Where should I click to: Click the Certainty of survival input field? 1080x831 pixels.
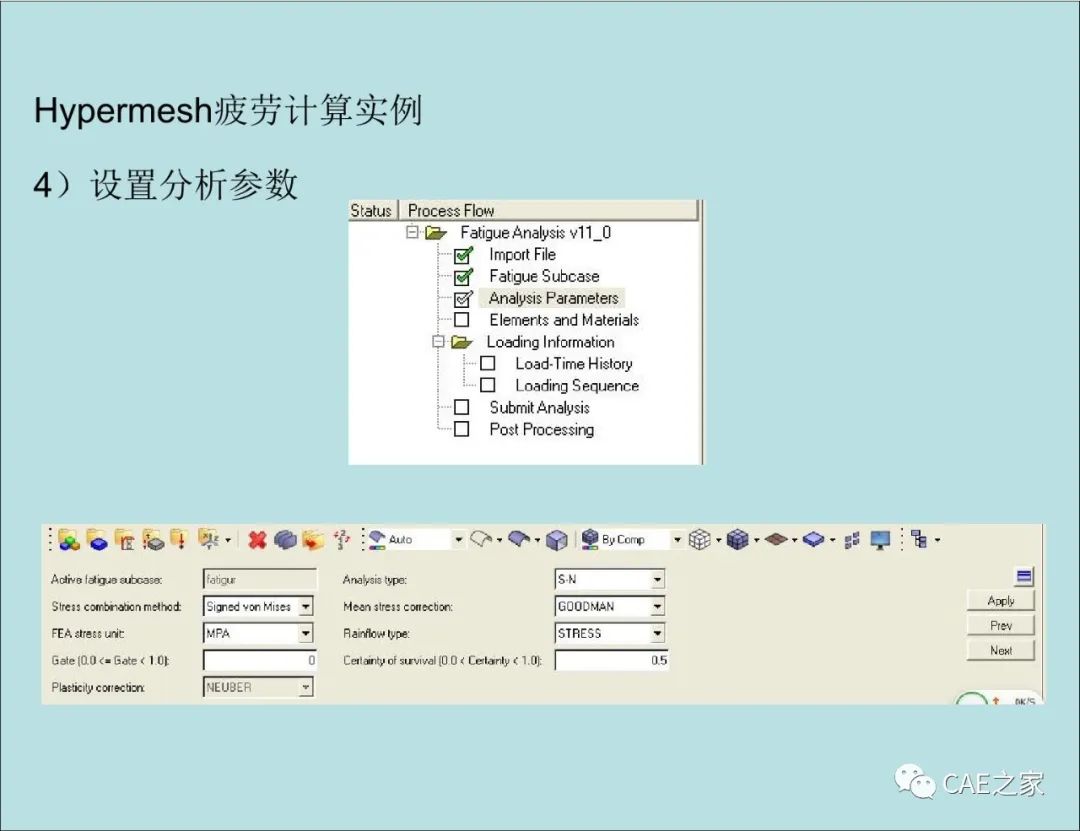pyautogui.click(x=612, y=660)
